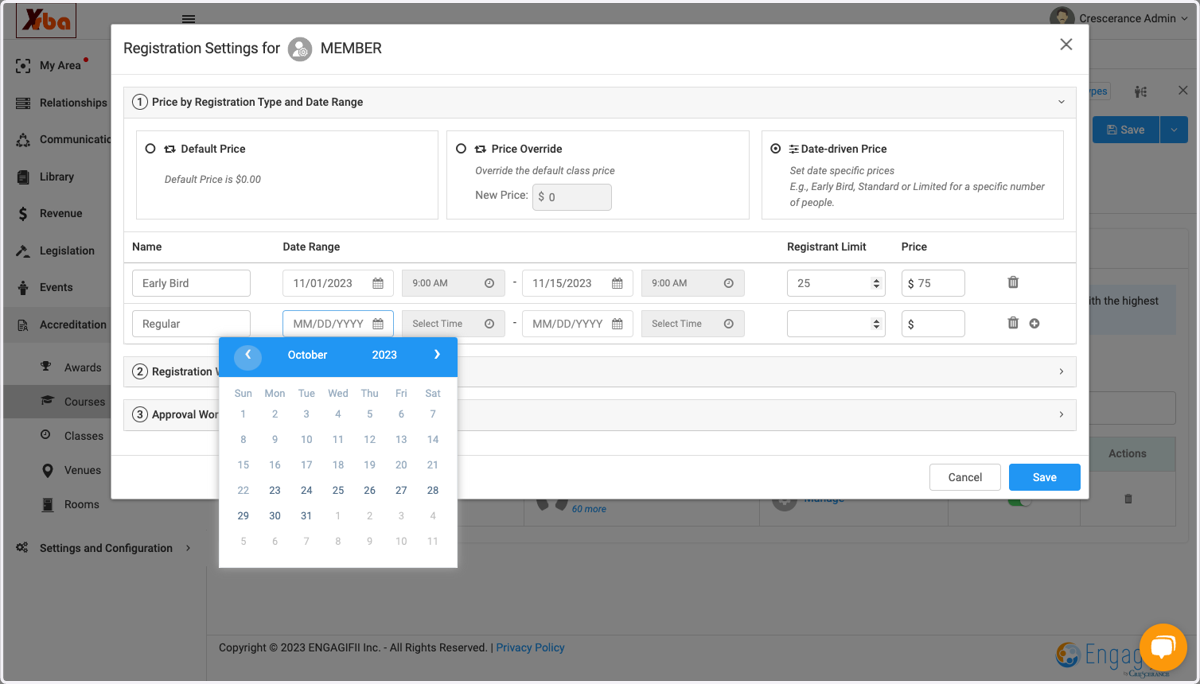Open Communication in sidebar
The height and width of the screenshot is (684, 1200).
tap(75, 140)
